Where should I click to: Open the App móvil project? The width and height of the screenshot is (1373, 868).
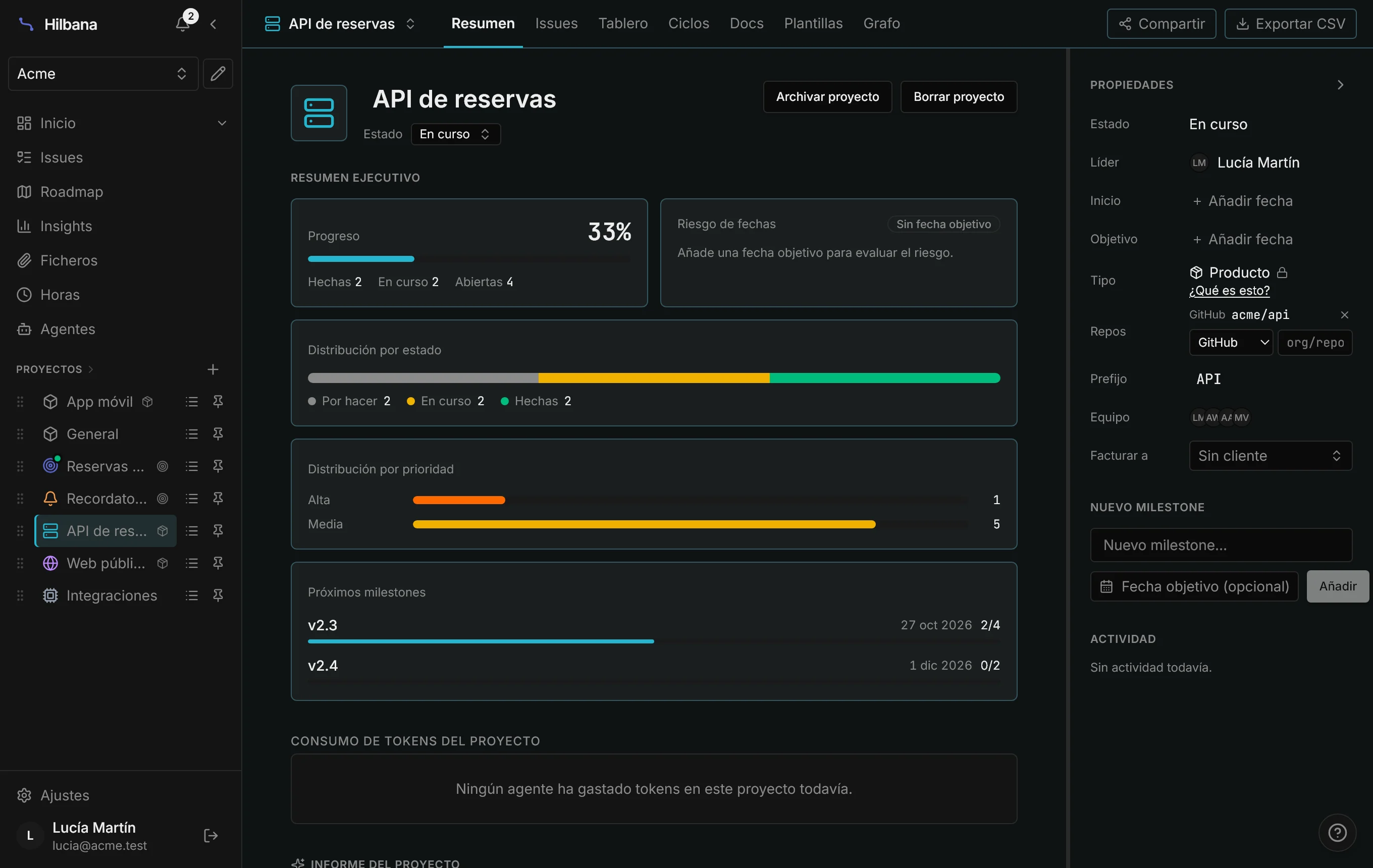pyautogui.click(x=99, y=402)
